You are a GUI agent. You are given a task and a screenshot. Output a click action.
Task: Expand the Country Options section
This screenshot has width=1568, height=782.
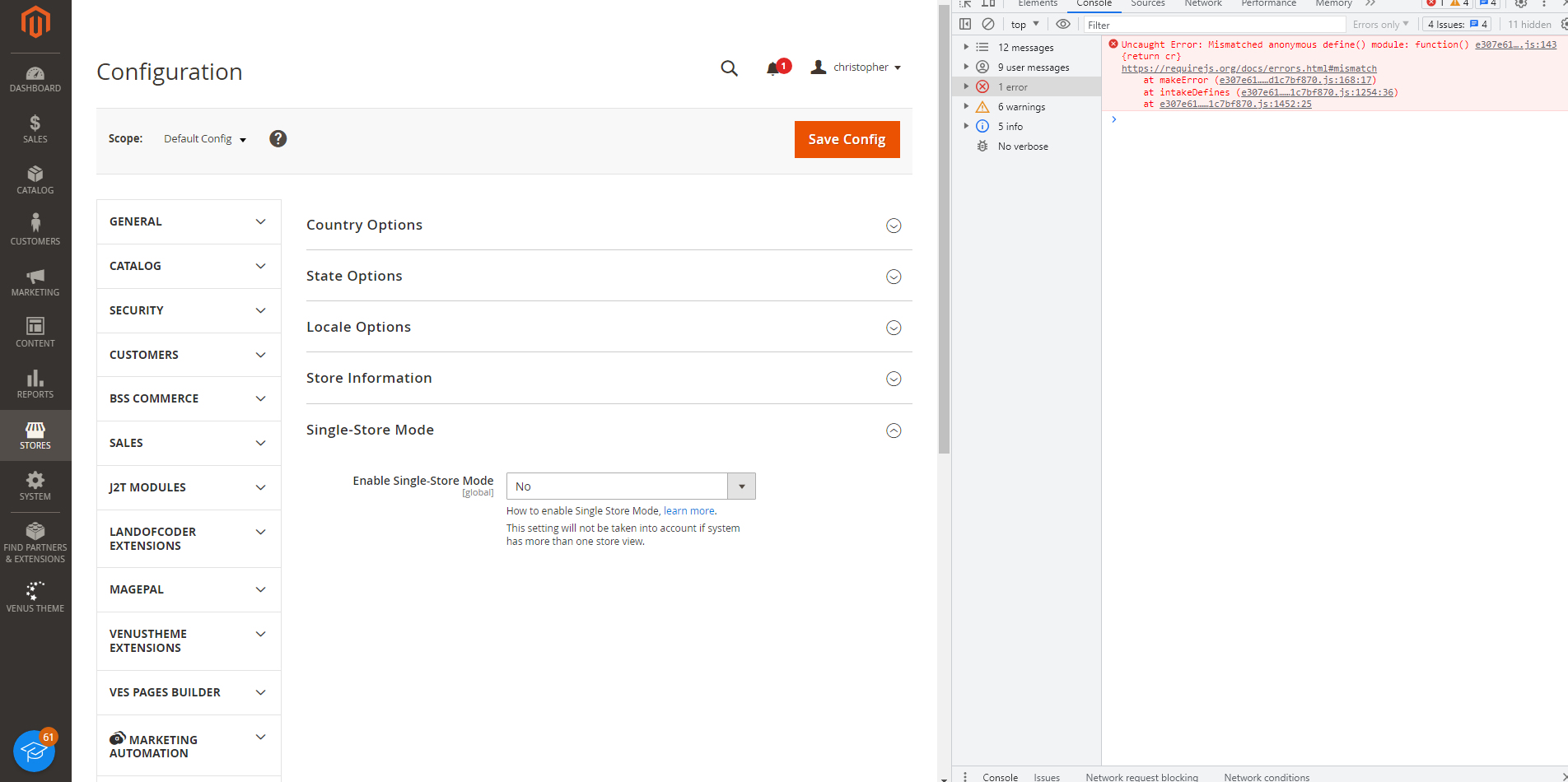coord(894,226)
